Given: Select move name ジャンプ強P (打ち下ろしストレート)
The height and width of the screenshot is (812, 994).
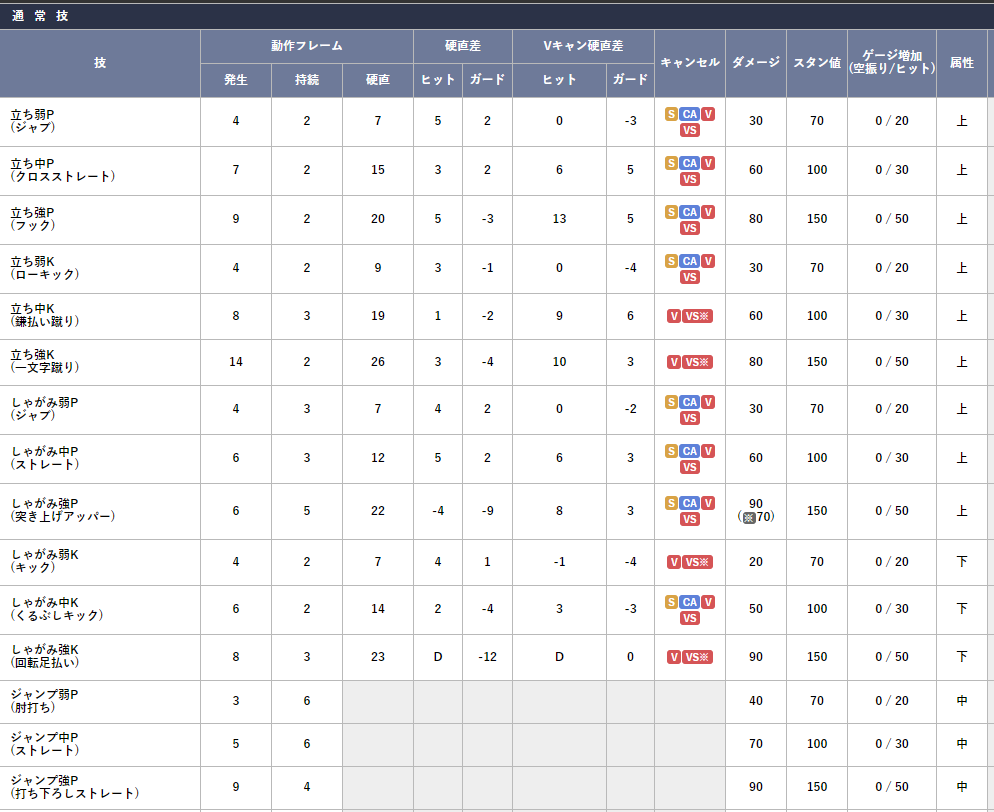Looking at the screenshot, I should [75, 787].
